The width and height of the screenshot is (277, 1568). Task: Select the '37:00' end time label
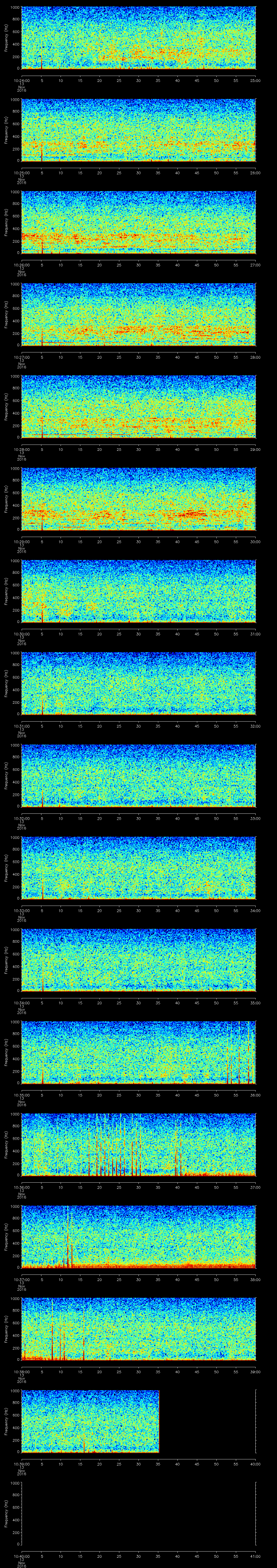pos(256,1187)
